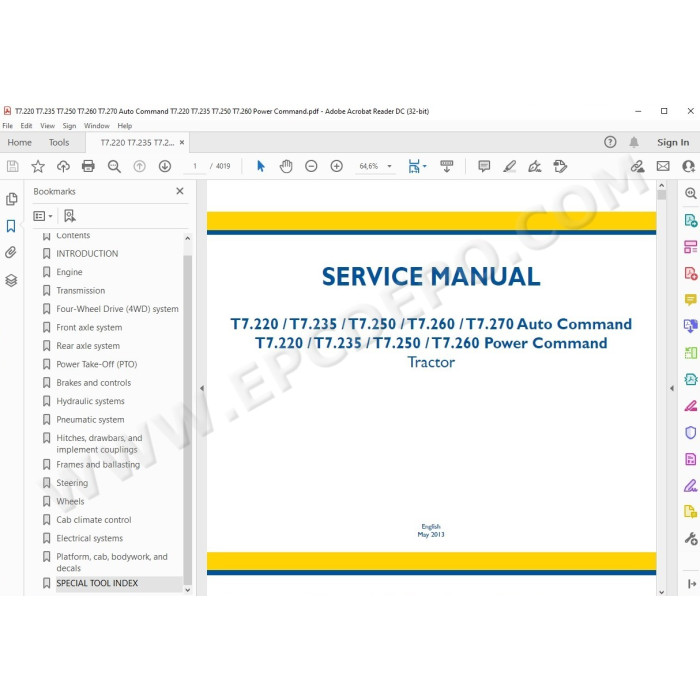Click the Sign In button
The height and width of the screenshot is (700, 700).
click(x=673, y=142)
